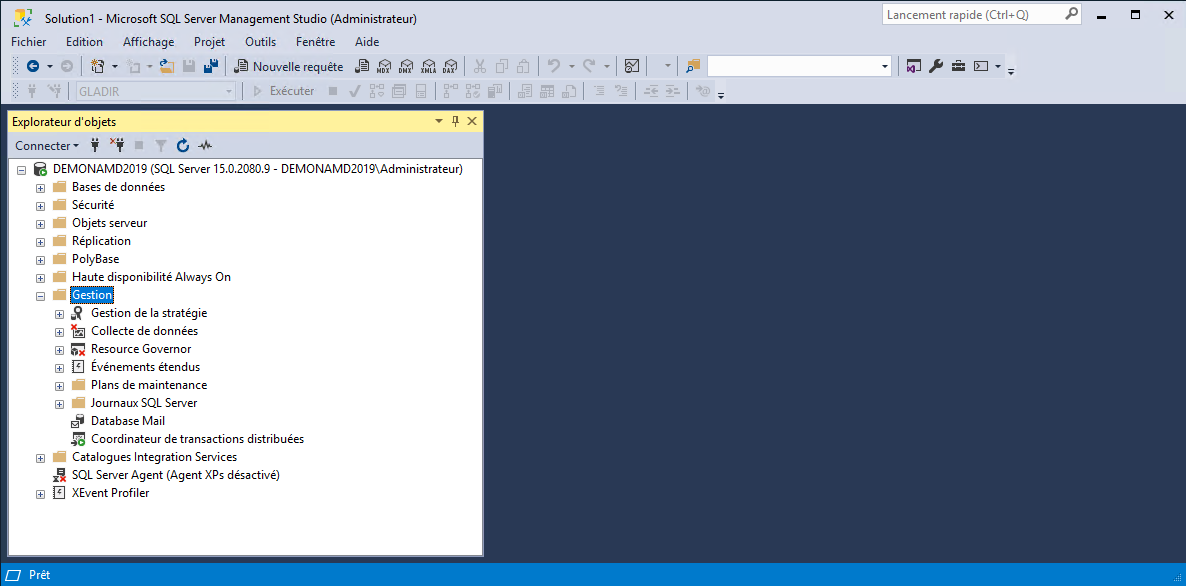The height and width of the screenshot is (586, 1186).
Task: Open Activity Monitor in Object Explorer toolbar
Action: 204,145
